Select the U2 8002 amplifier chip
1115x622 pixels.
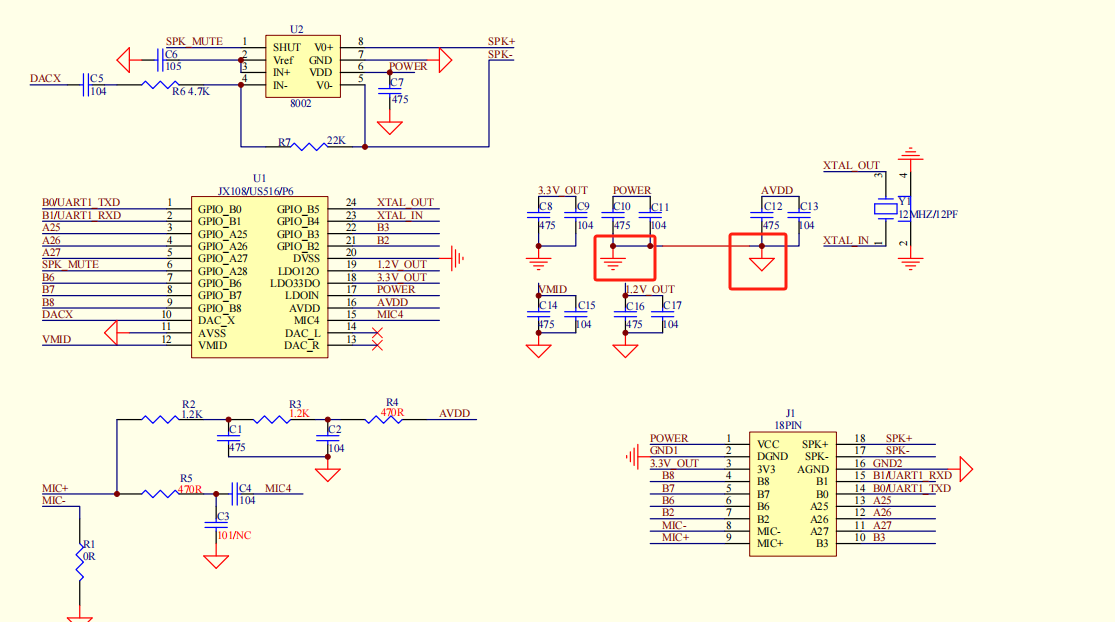(x=301, y=66)
